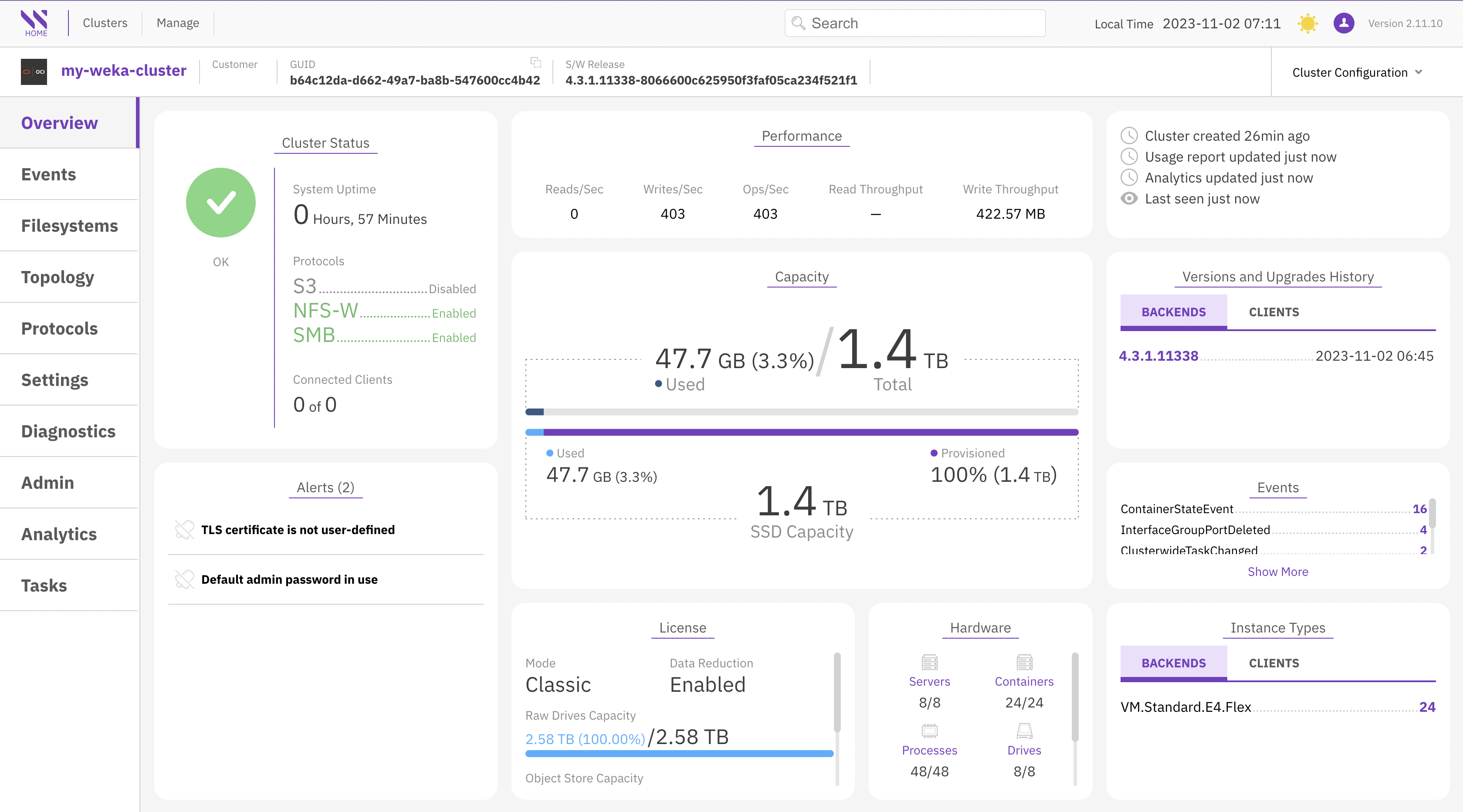Click the Containers hardware icon
This screenshot has width=1463, height=812.
pos(1024,662)
